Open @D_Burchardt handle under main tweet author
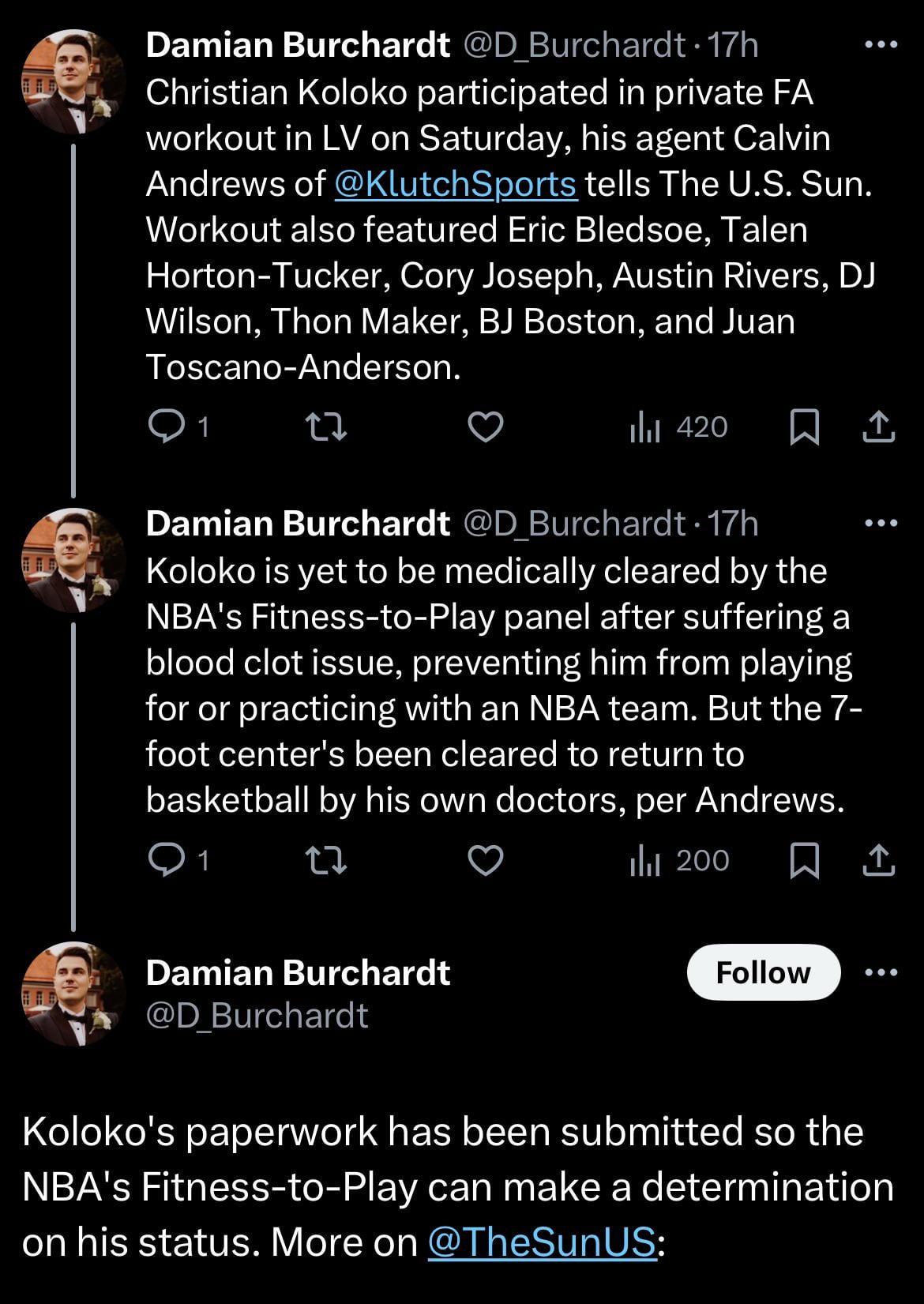 tap(257, 1016)
